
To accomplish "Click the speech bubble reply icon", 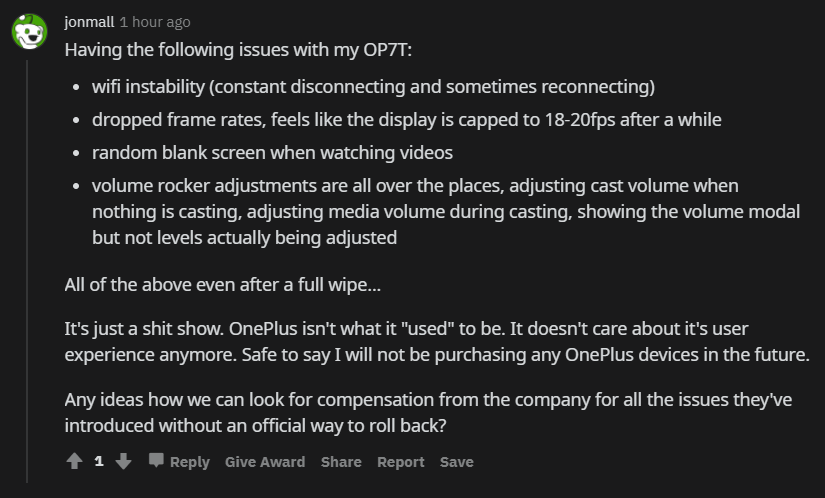I will pos(156,460).
